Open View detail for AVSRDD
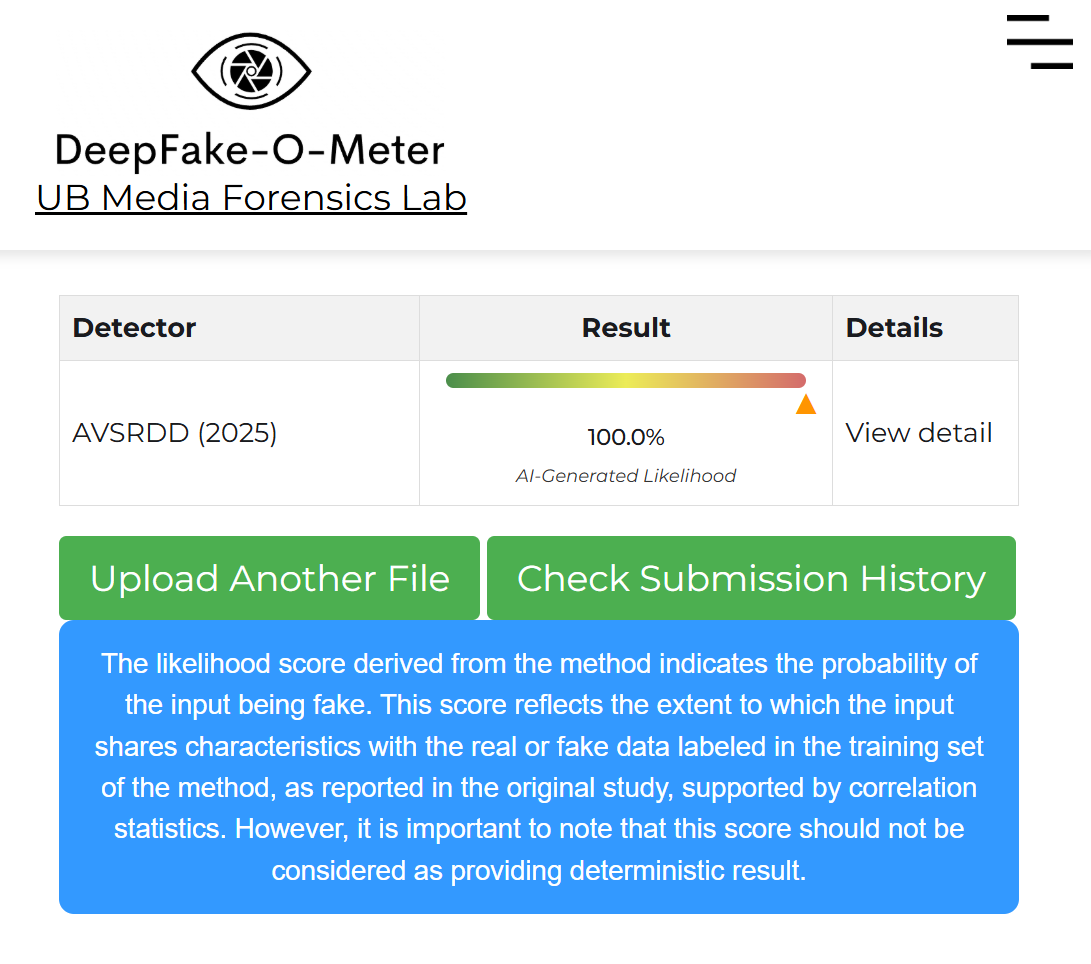 (919, 433)
